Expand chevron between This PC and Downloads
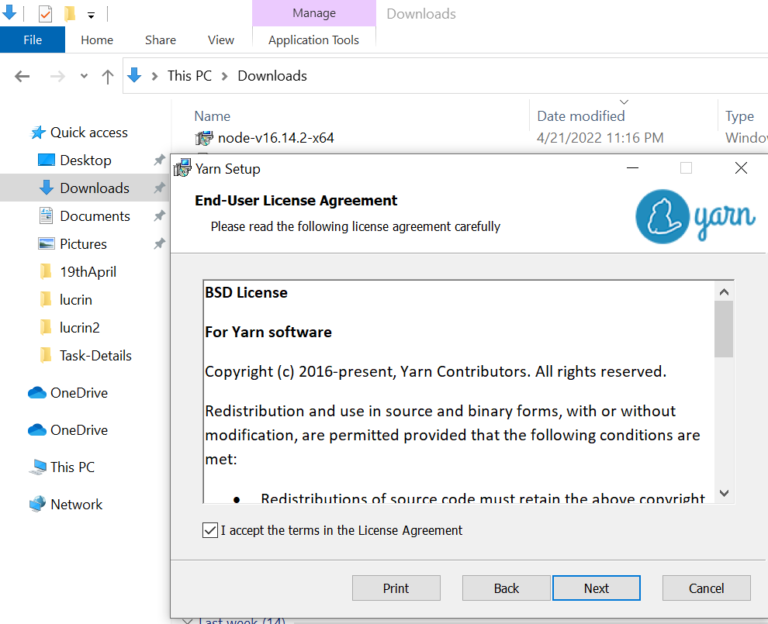768x624 pixels. point(224,76)
